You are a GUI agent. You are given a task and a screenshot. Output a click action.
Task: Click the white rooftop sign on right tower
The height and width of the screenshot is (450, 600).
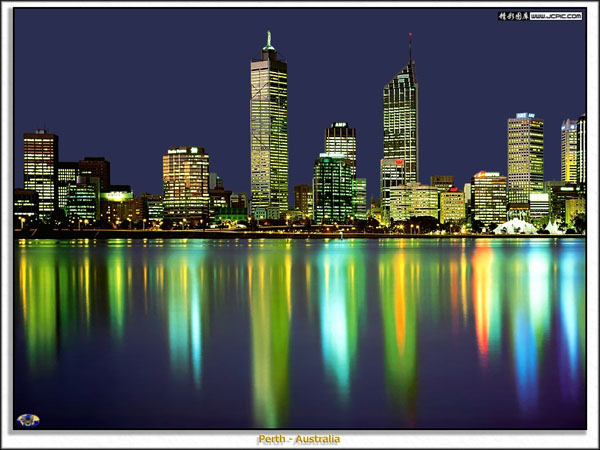525,116
